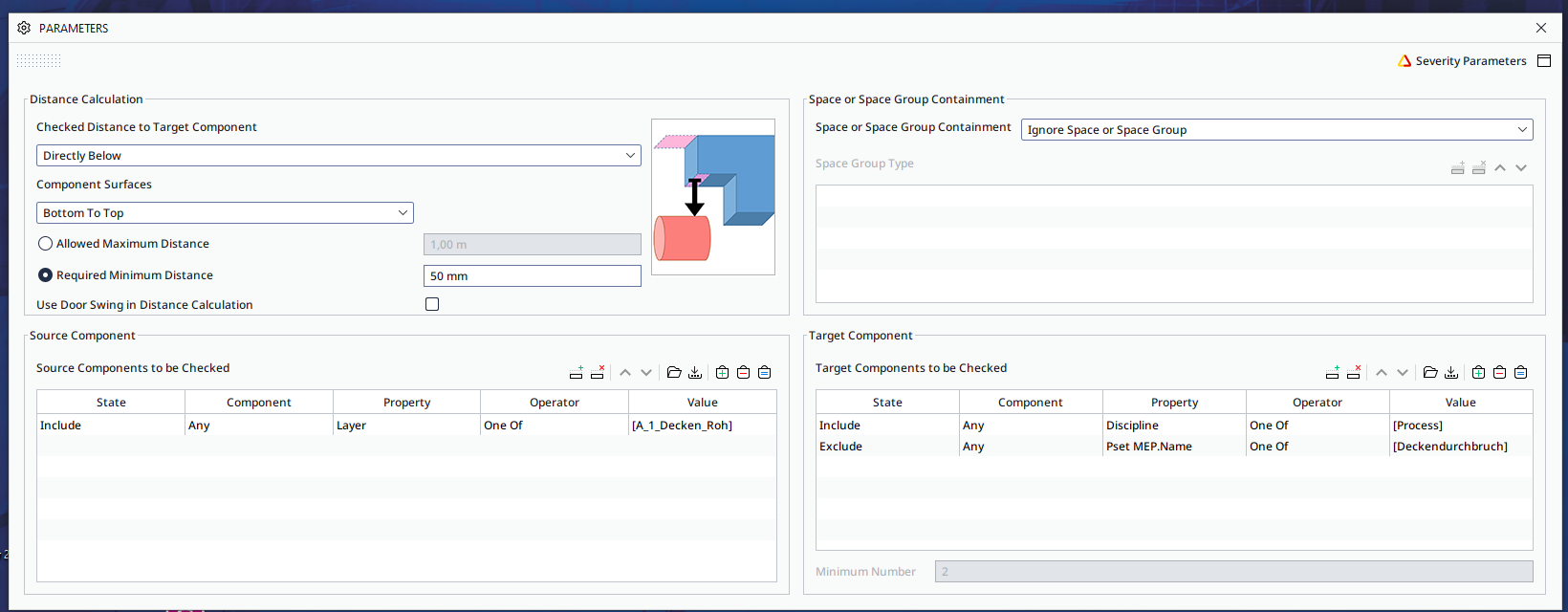Add selection basket to Source Components
This screenshot has height=612, width=1568.
(722, 372)
